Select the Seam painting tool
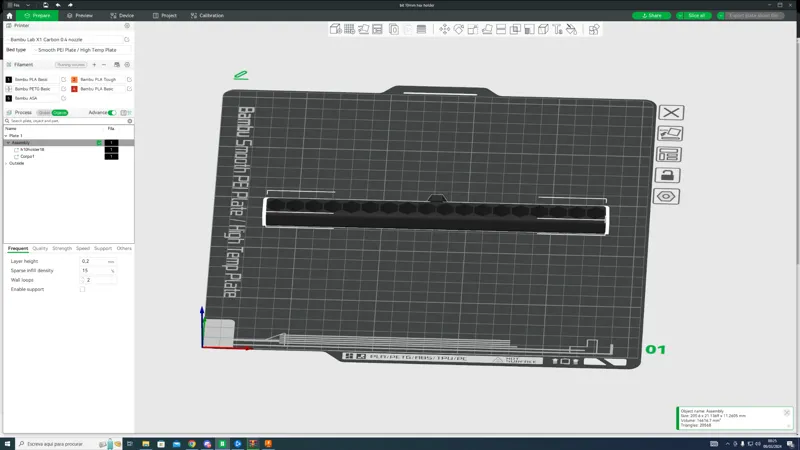 (543, 29)
